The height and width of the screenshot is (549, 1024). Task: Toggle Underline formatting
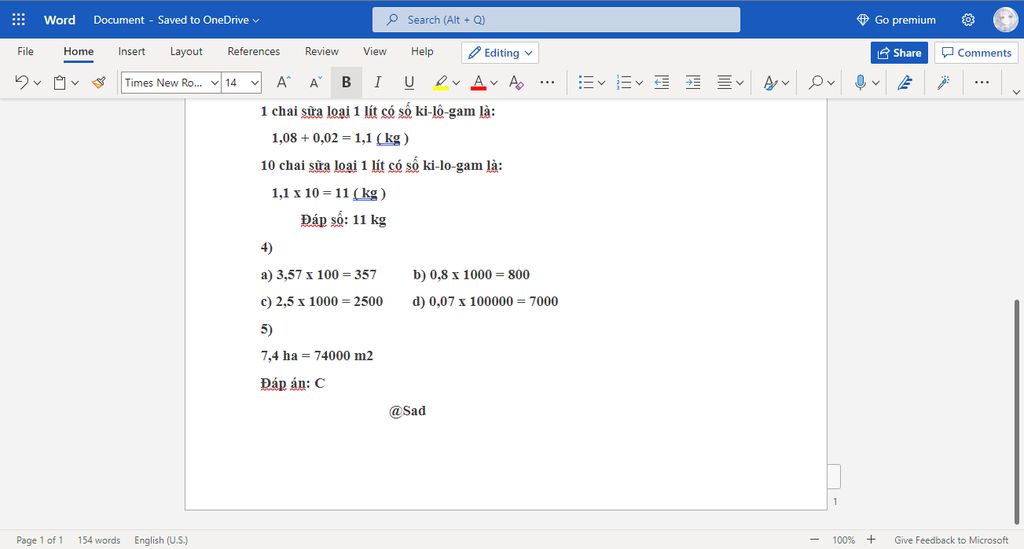(409, 82)
